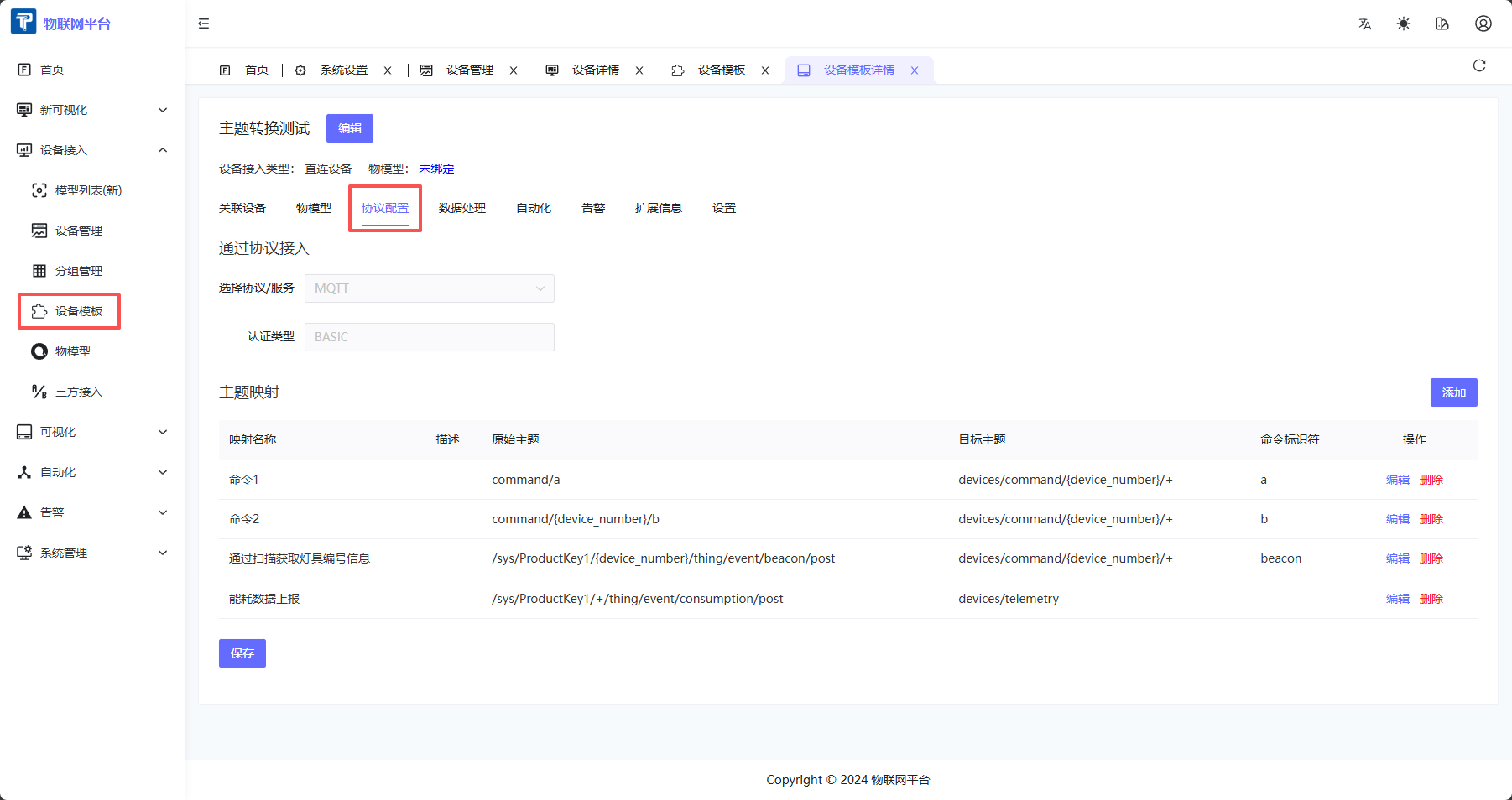Click the 添加 button to add mapping
The height and width of the screenshot is (800, 1512).
[x=1454, y=392]
